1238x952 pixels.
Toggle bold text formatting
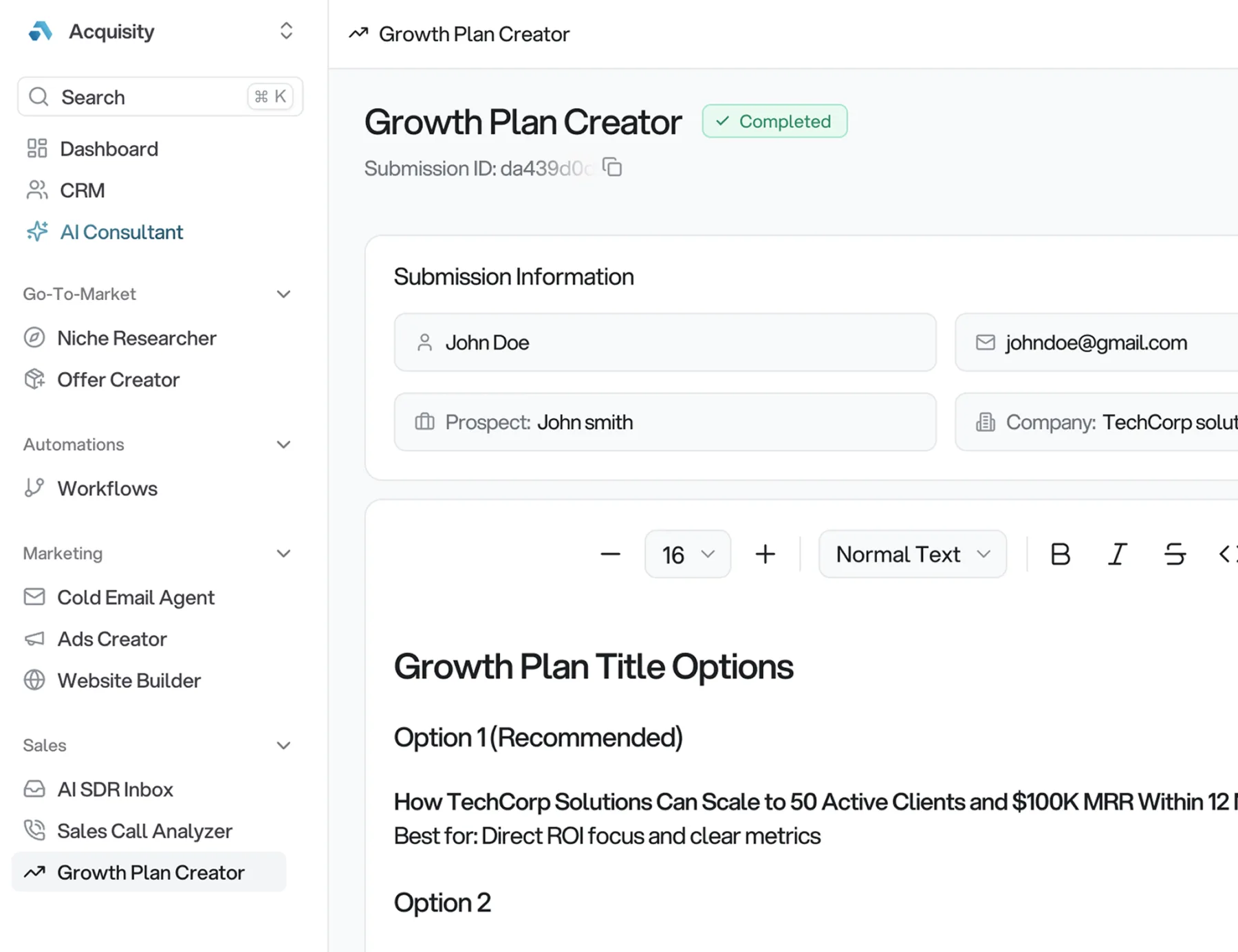[x=1060, y=554]
